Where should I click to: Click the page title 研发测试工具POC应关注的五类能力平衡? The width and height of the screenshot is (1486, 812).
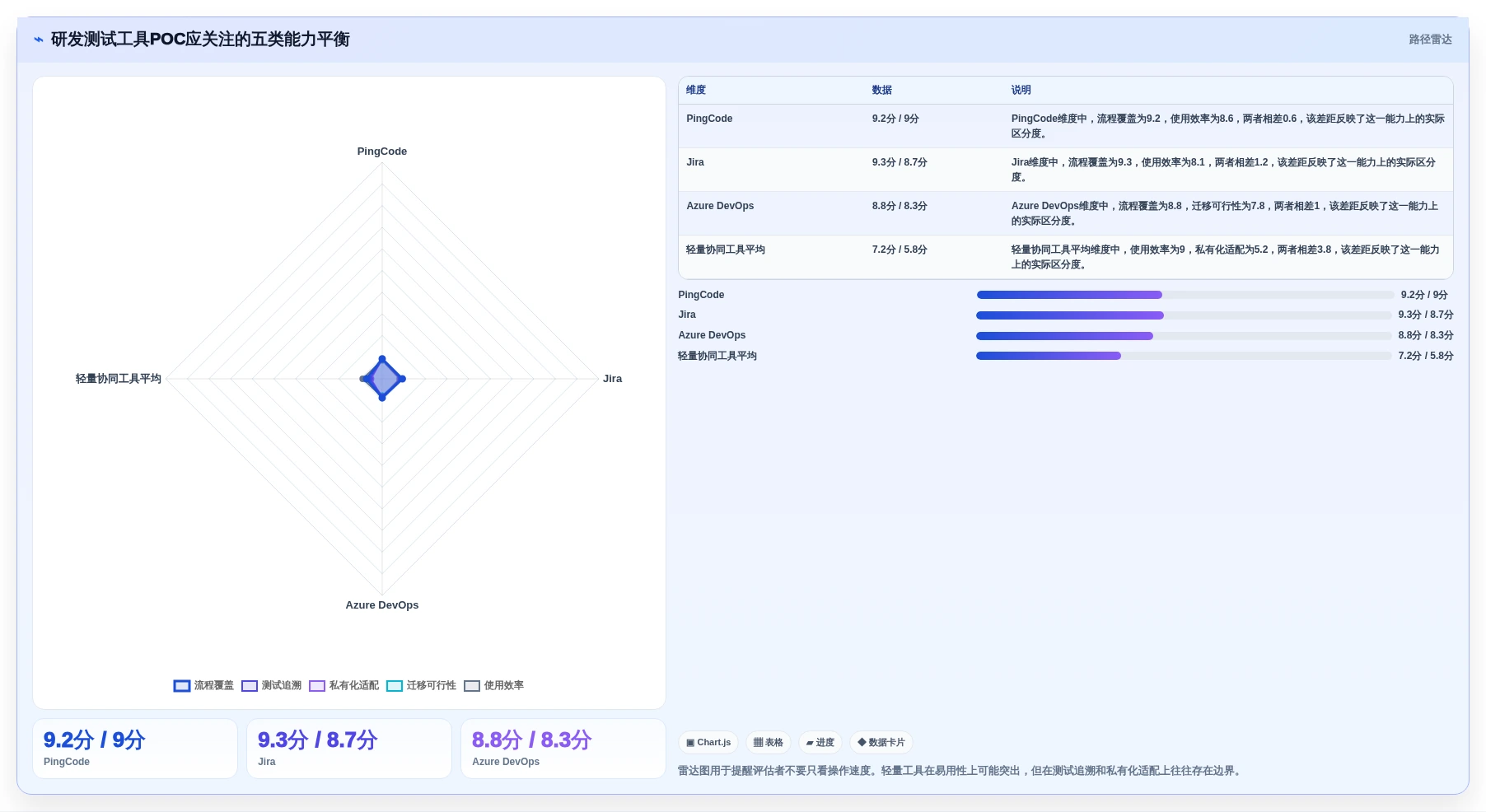click(200, 40)
